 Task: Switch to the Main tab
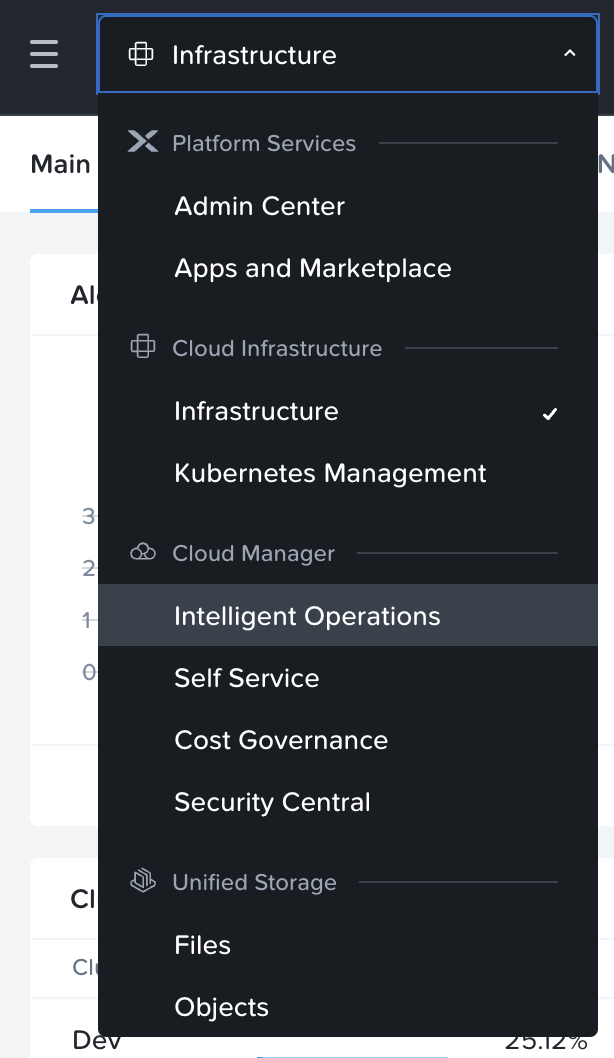(x=60, y=164)
